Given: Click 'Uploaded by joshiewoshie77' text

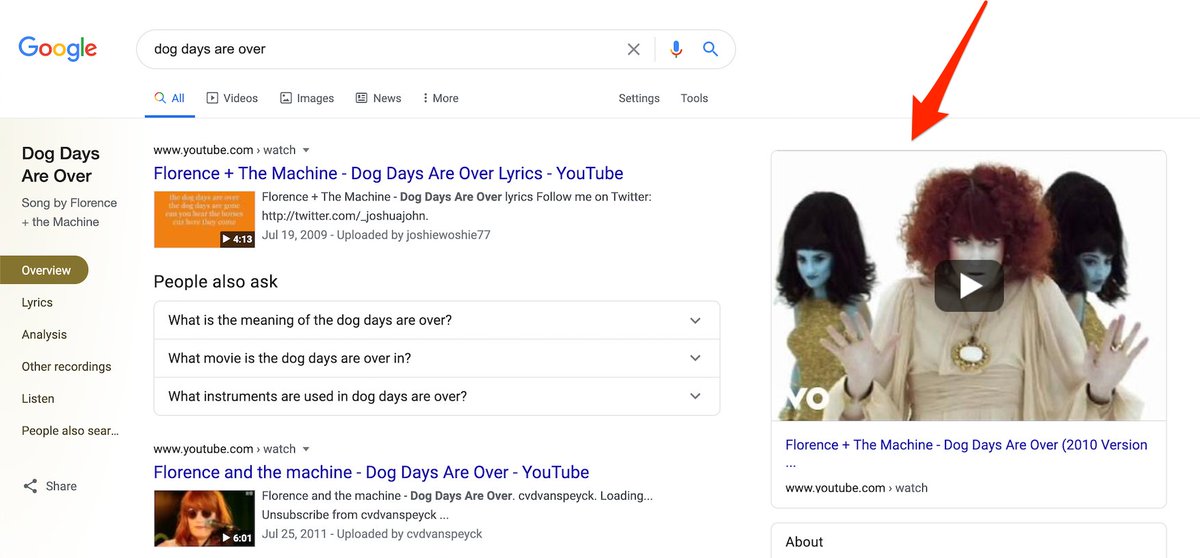Looking at the screenshot, I should coord(413,235).
